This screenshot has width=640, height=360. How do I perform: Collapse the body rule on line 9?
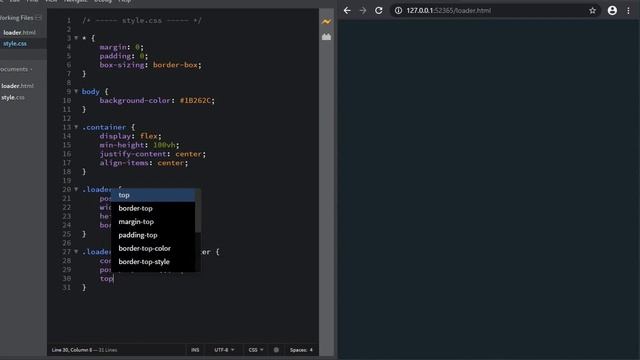pyautogui.click(x=76, y=91)
